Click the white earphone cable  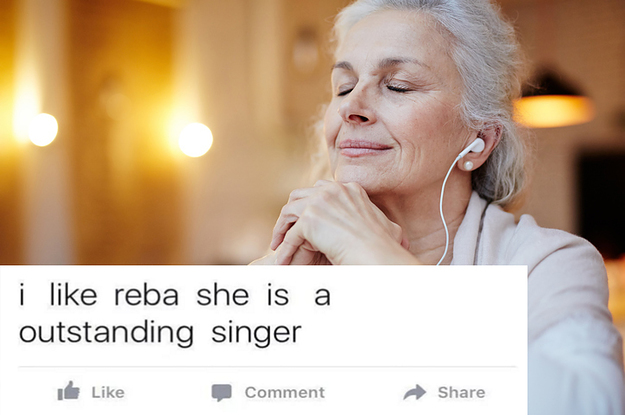pos(446,207)
